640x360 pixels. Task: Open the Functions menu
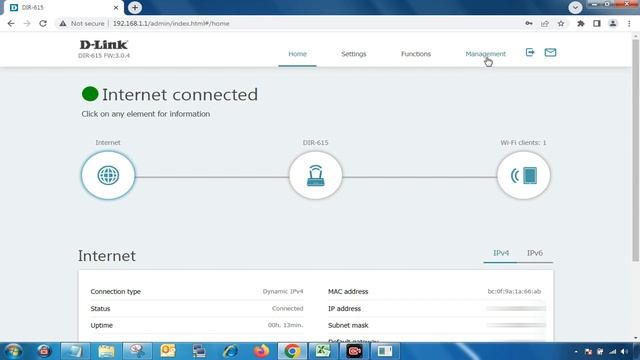pos(416,54)
